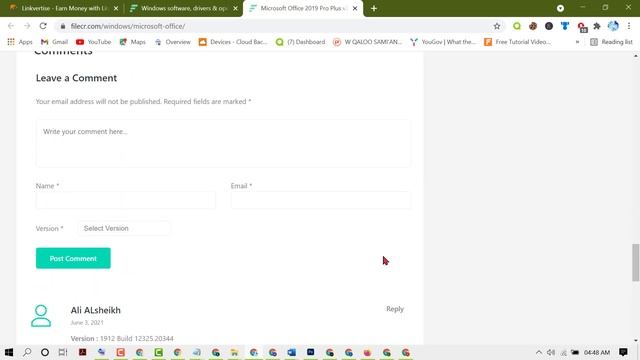Open the green Q extension icon
This screenshot has height=360, width=640.
click(x=517, y=26)
